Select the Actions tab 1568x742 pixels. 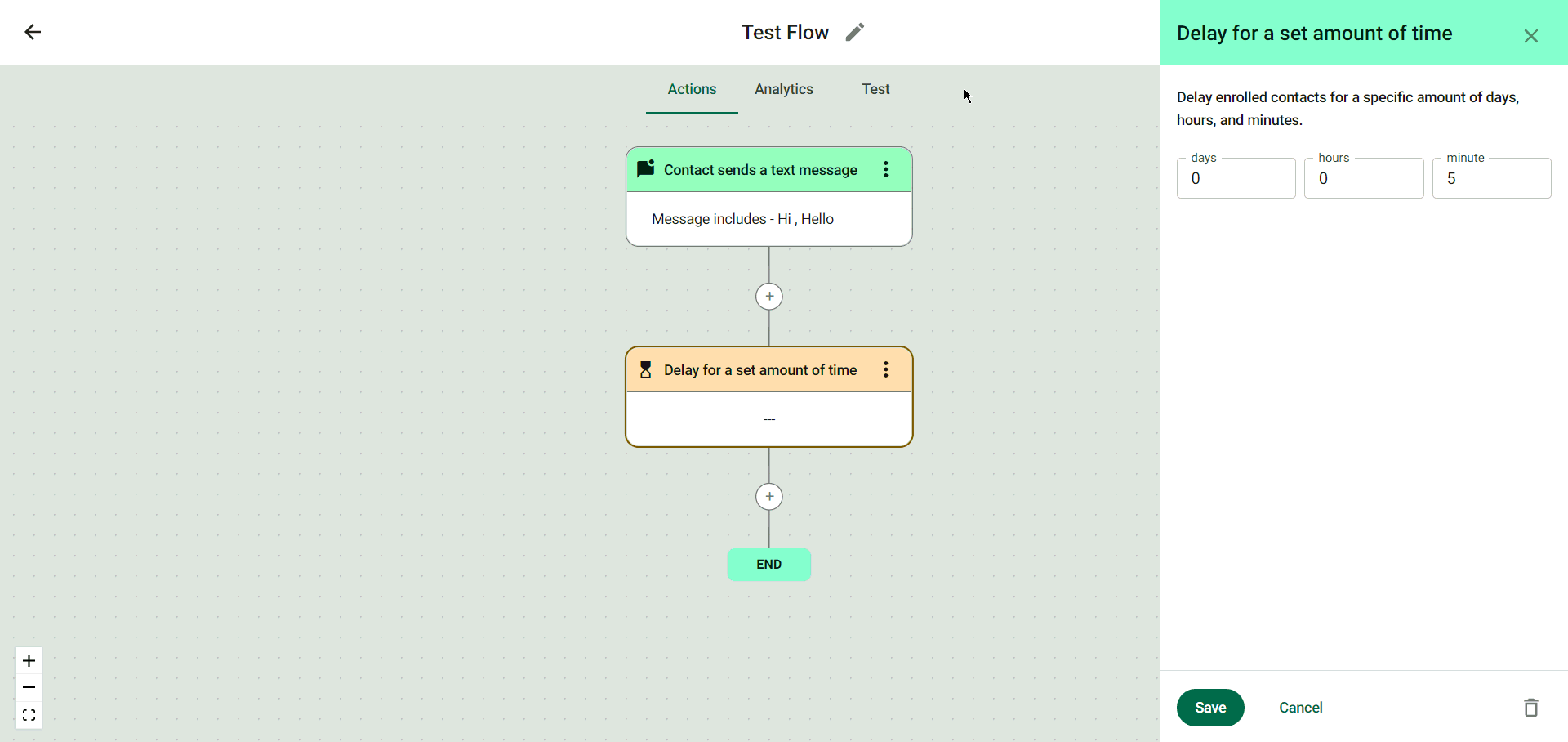tap(692, 89)
